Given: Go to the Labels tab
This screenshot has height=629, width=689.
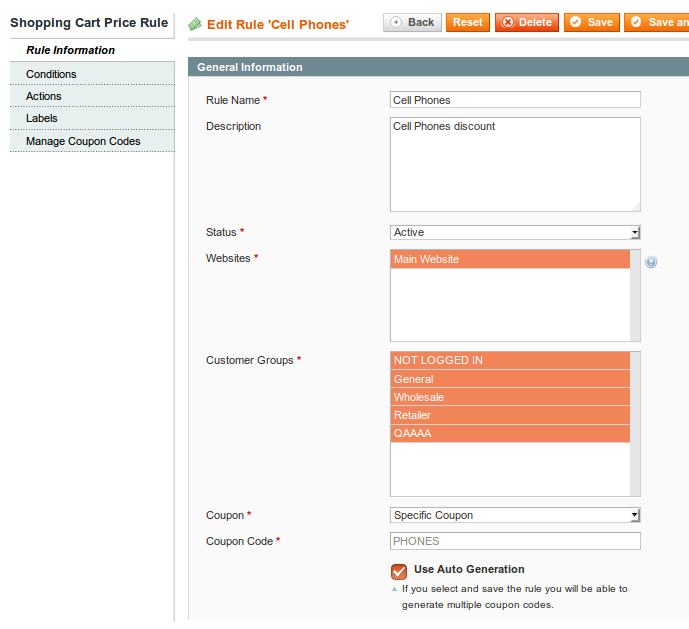Looking at the screenshot, I should coord(42,118).
